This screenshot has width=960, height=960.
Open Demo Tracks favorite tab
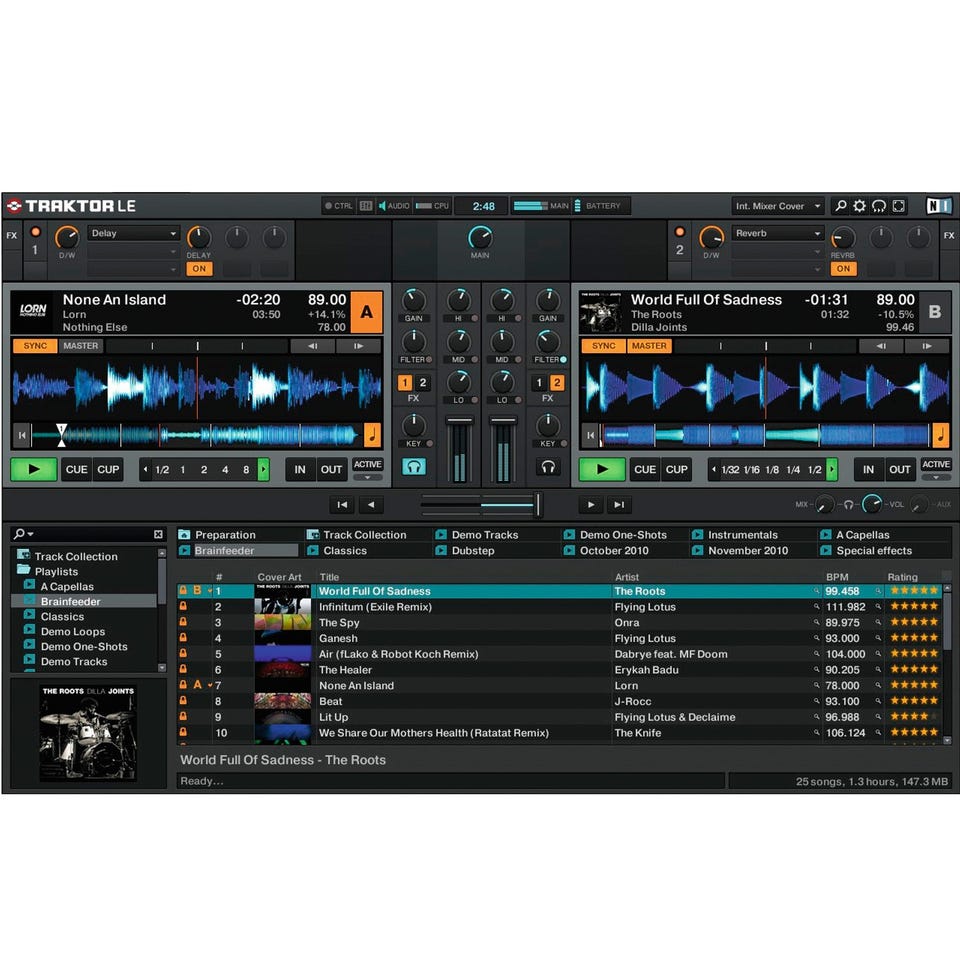tap(485, 534)
